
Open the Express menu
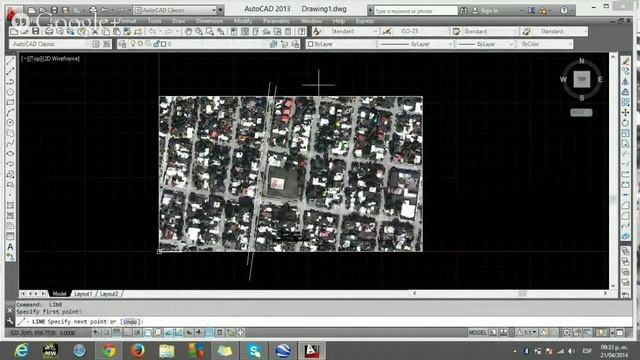pos(364,21)
